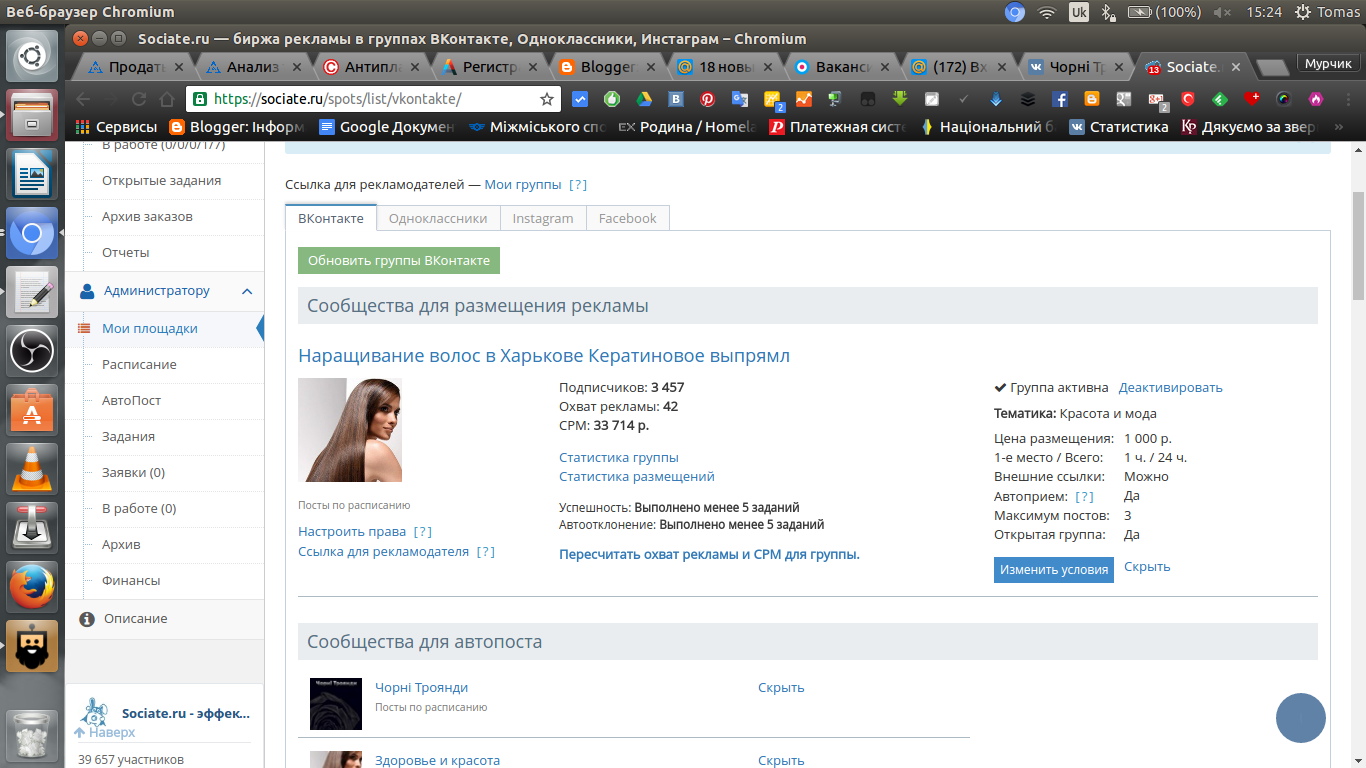This screenshot has width=1366, height=768.
Task: Click the Автоприем [?] help link
Action: tap(1084, 496)
